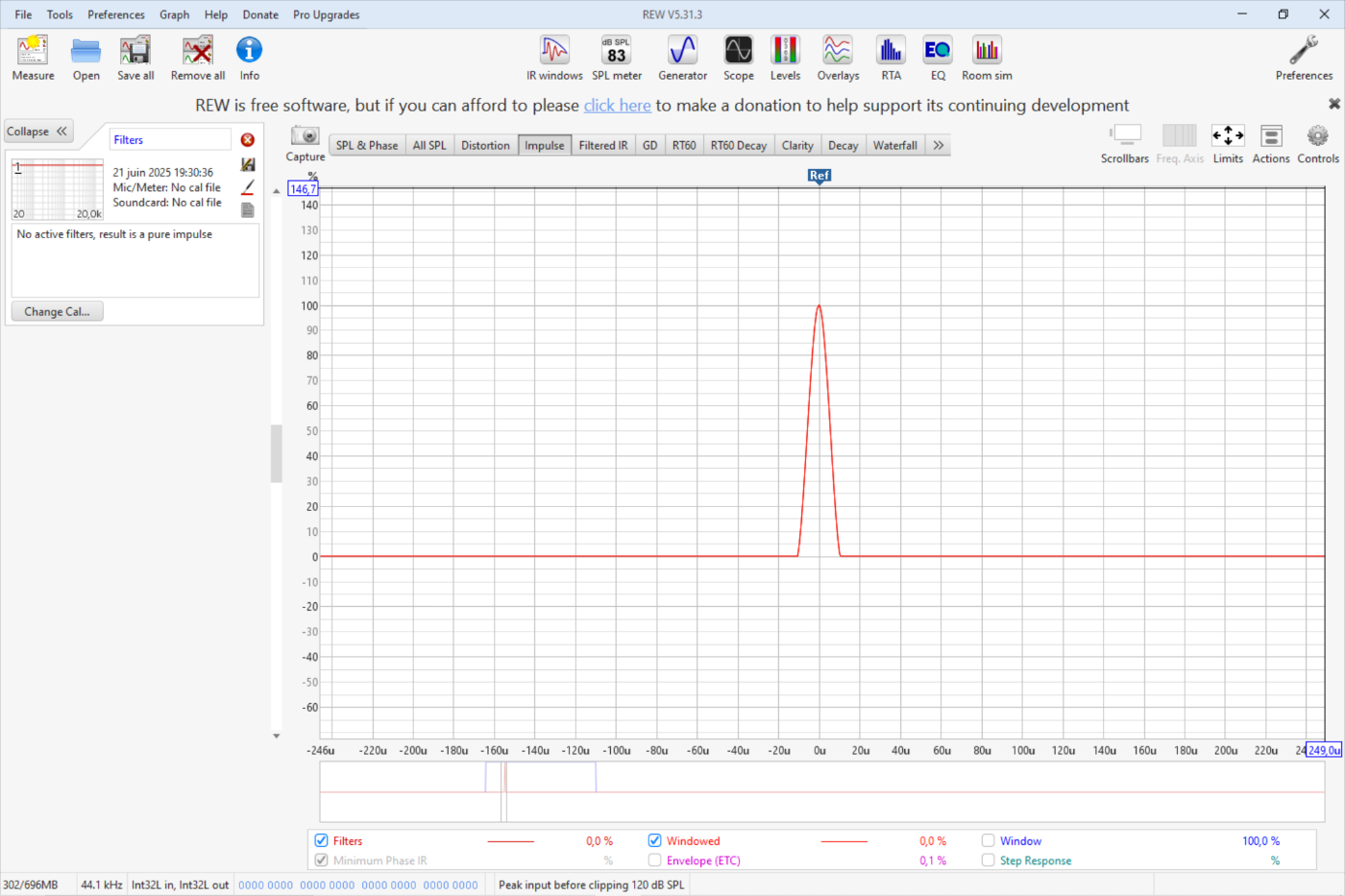Viewport: 1345px width, 896px height.
Task: Switch to the Waterfall tab
Action: pyautogui.click(x=894, y=145)
